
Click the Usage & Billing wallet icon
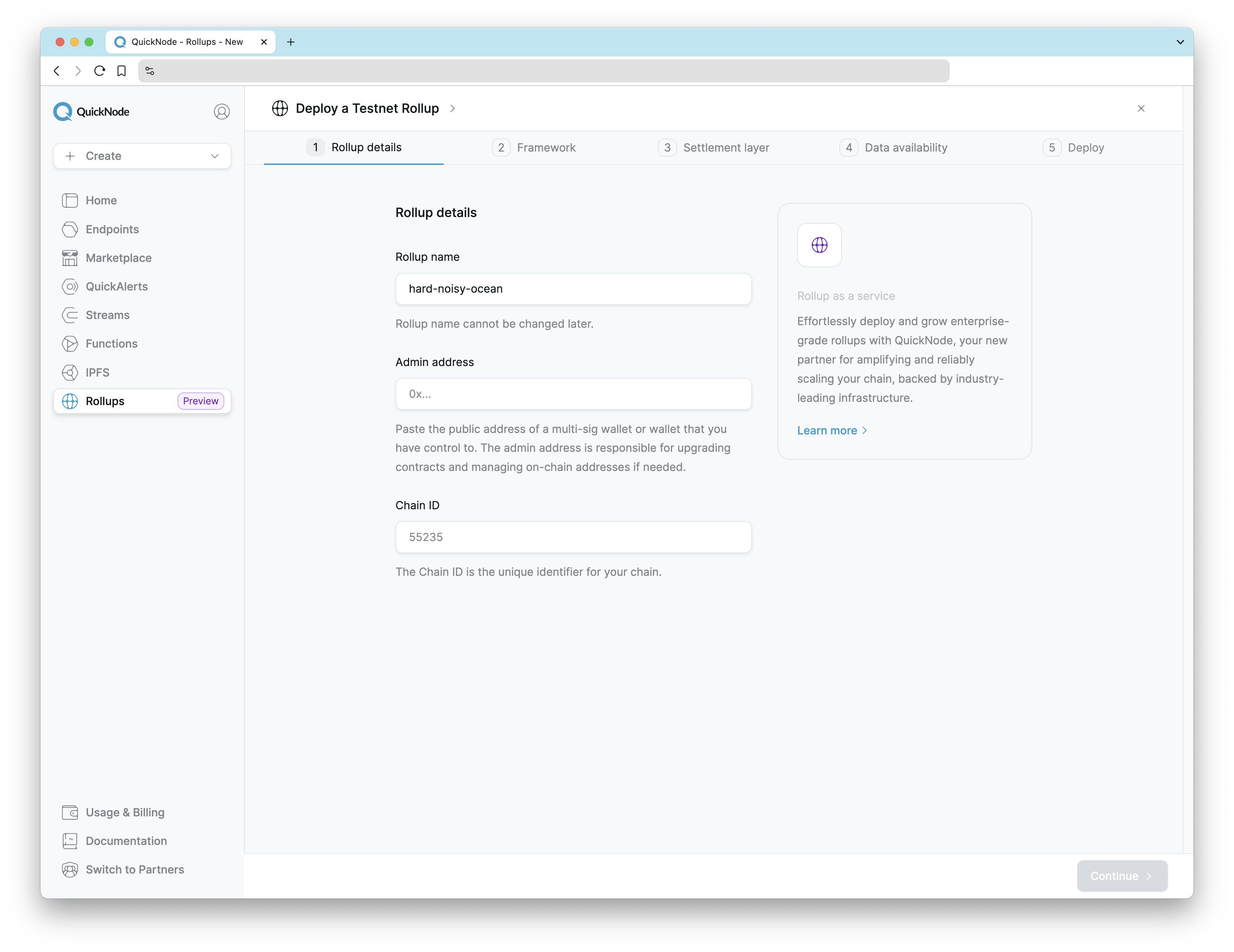point(70,812)
